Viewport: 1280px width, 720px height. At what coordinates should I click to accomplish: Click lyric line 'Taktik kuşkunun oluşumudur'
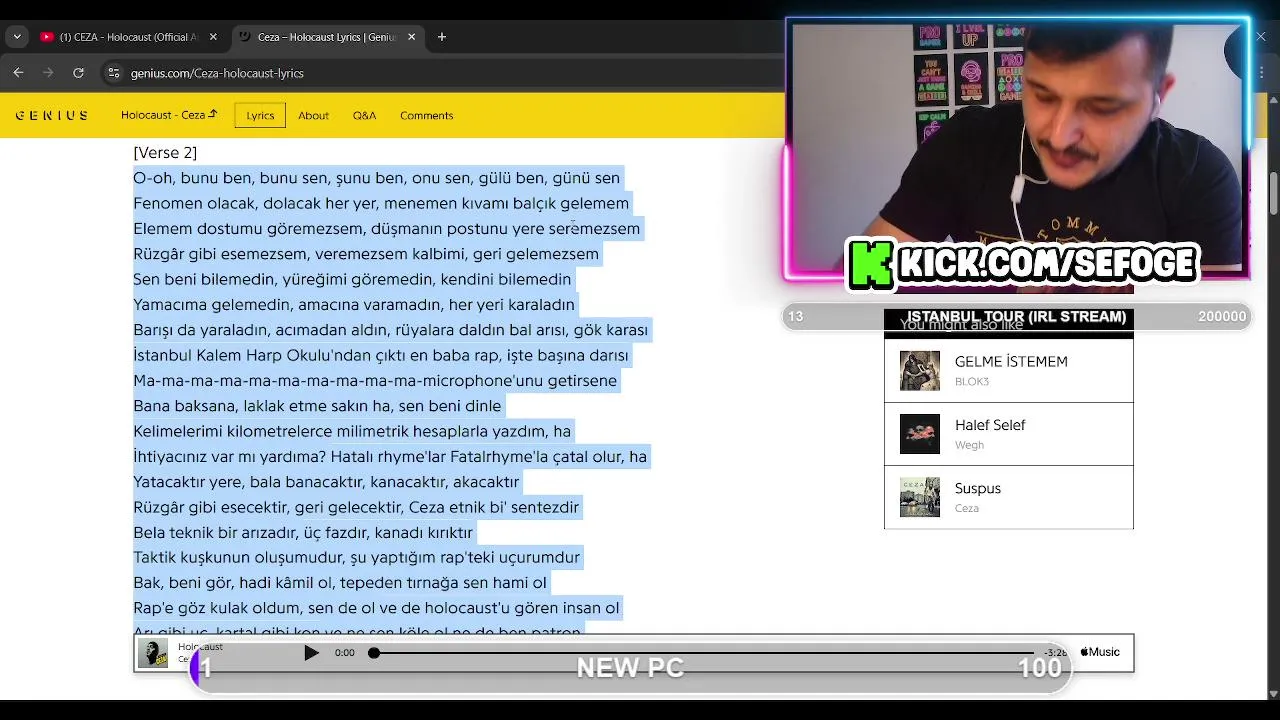click(x=357, y=558)
